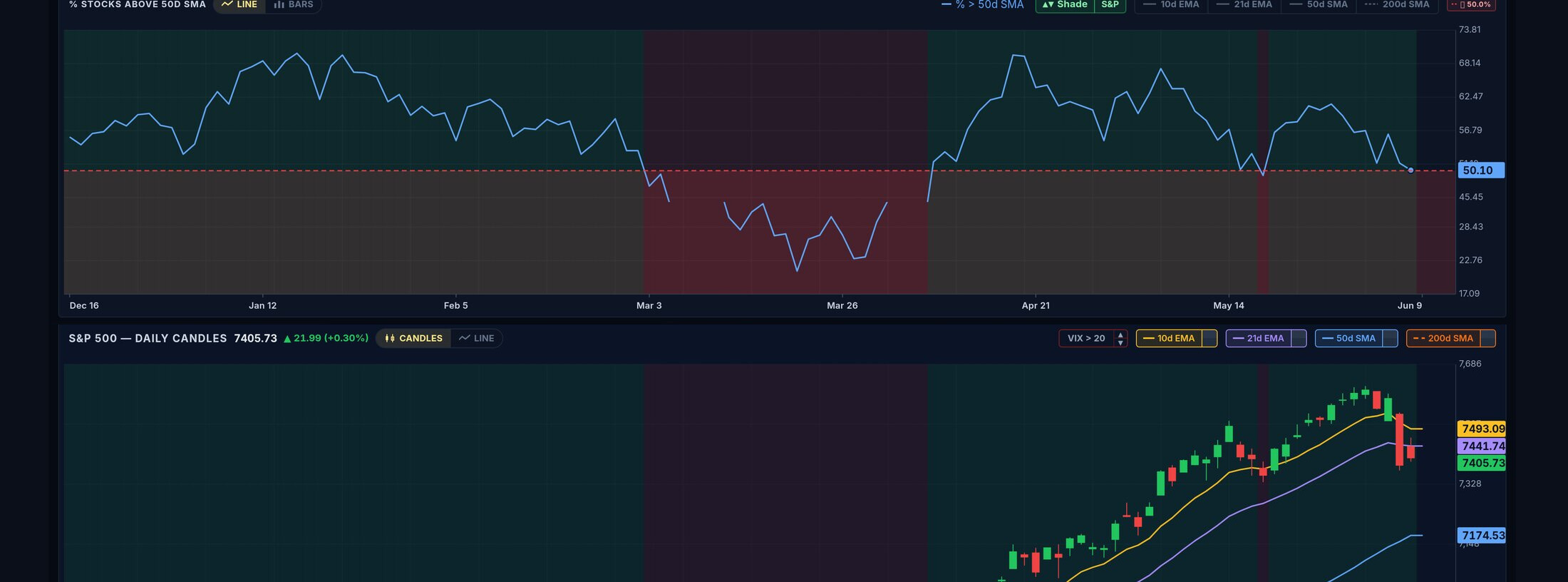Open color box beside orange 200d SMA
The image size is (1568, 582).
click(1488, 338)
